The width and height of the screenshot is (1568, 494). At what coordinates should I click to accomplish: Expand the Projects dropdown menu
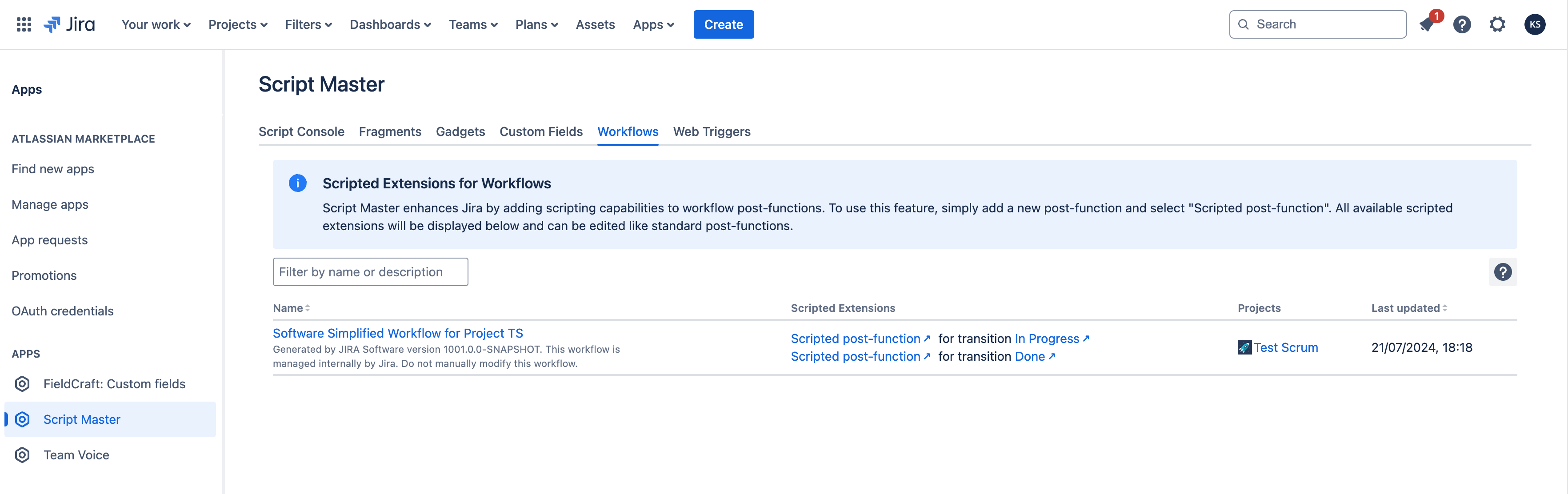click(237, 24)
